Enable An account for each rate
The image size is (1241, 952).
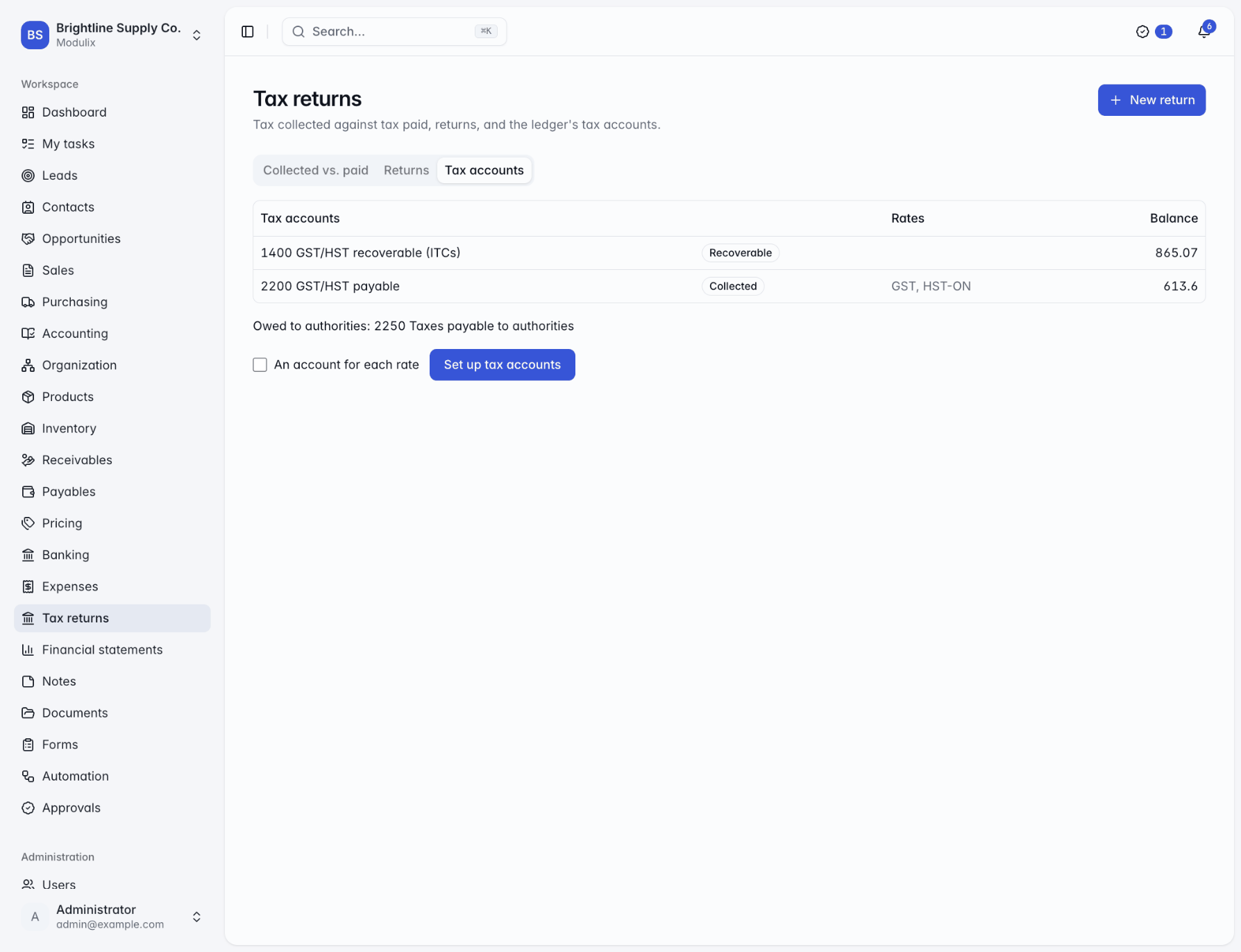click(260, 365)
